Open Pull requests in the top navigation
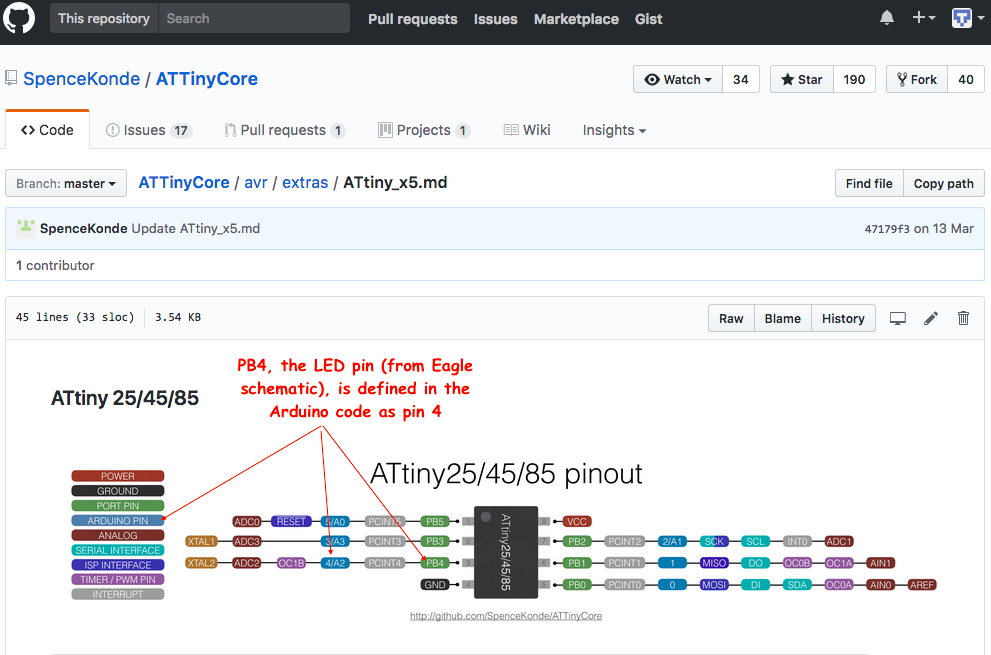 coord(413,19)
